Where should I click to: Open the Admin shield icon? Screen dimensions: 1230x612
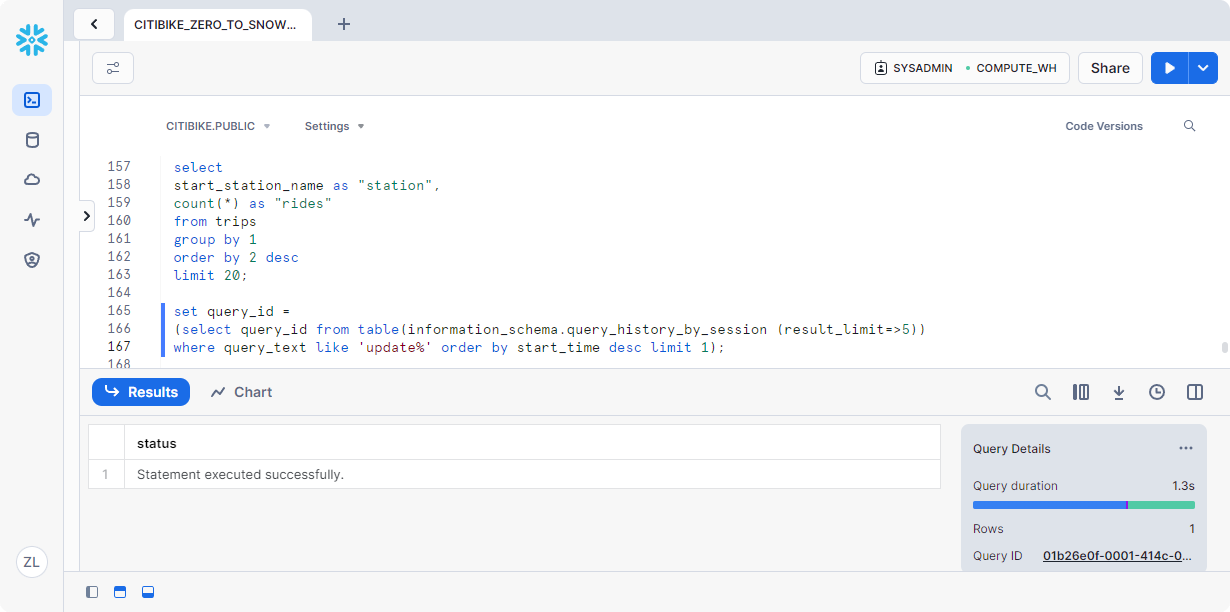(32, 260)
